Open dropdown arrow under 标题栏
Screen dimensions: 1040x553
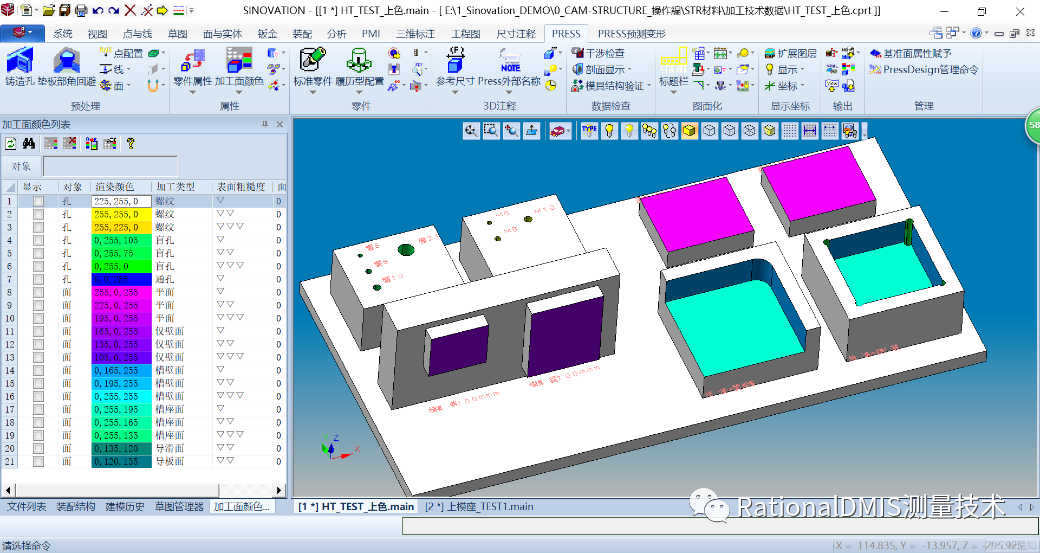coord(673,92)
